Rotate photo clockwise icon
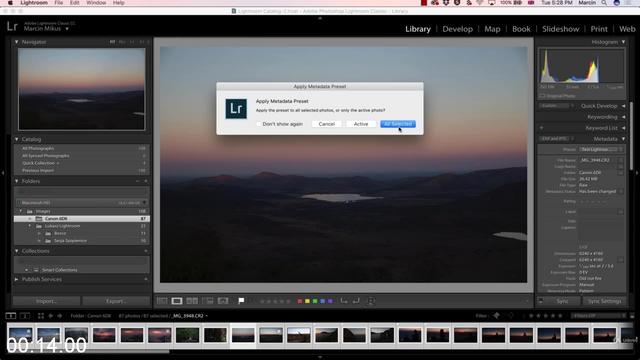 click(356, 301)
